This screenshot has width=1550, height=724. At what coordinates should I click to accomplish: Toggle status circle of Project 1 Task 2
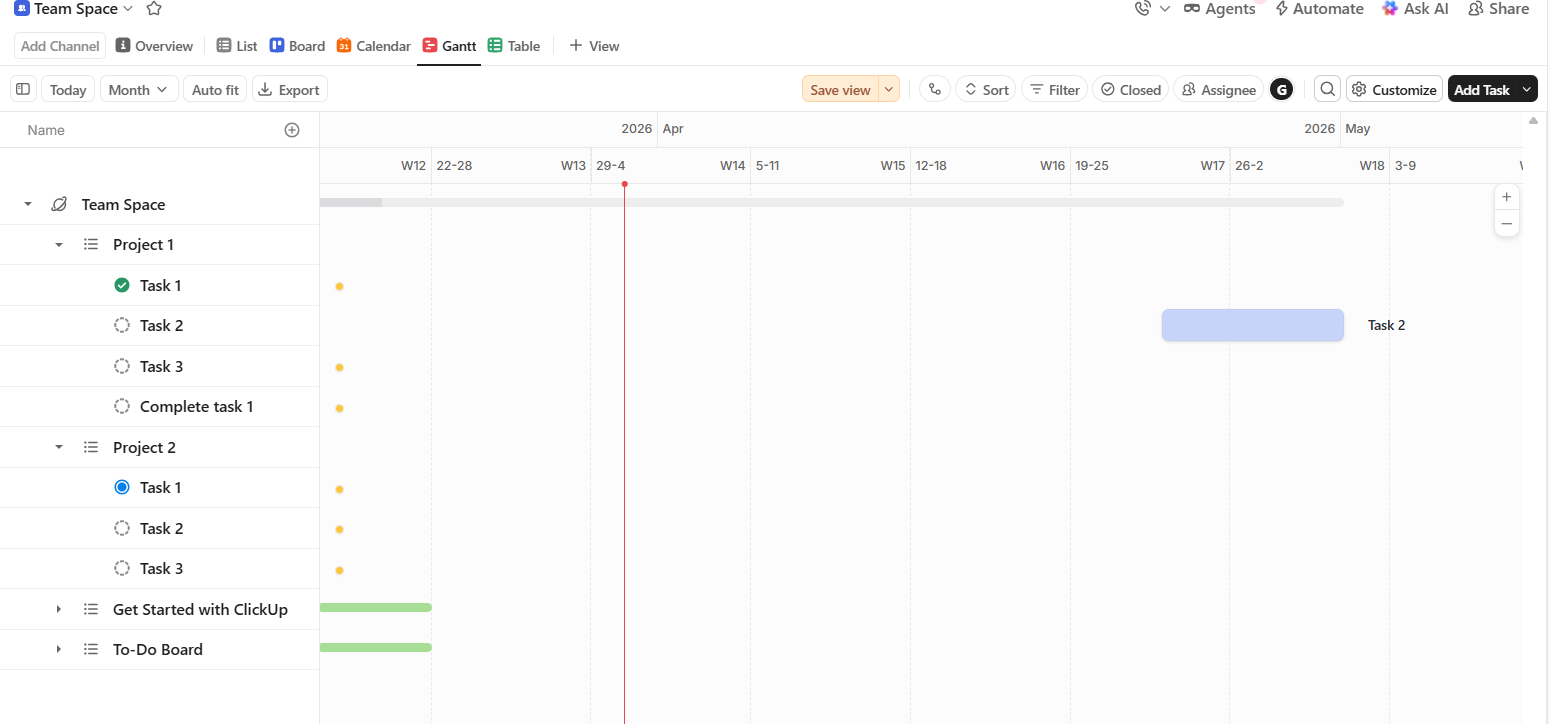(x=122, y=325)
